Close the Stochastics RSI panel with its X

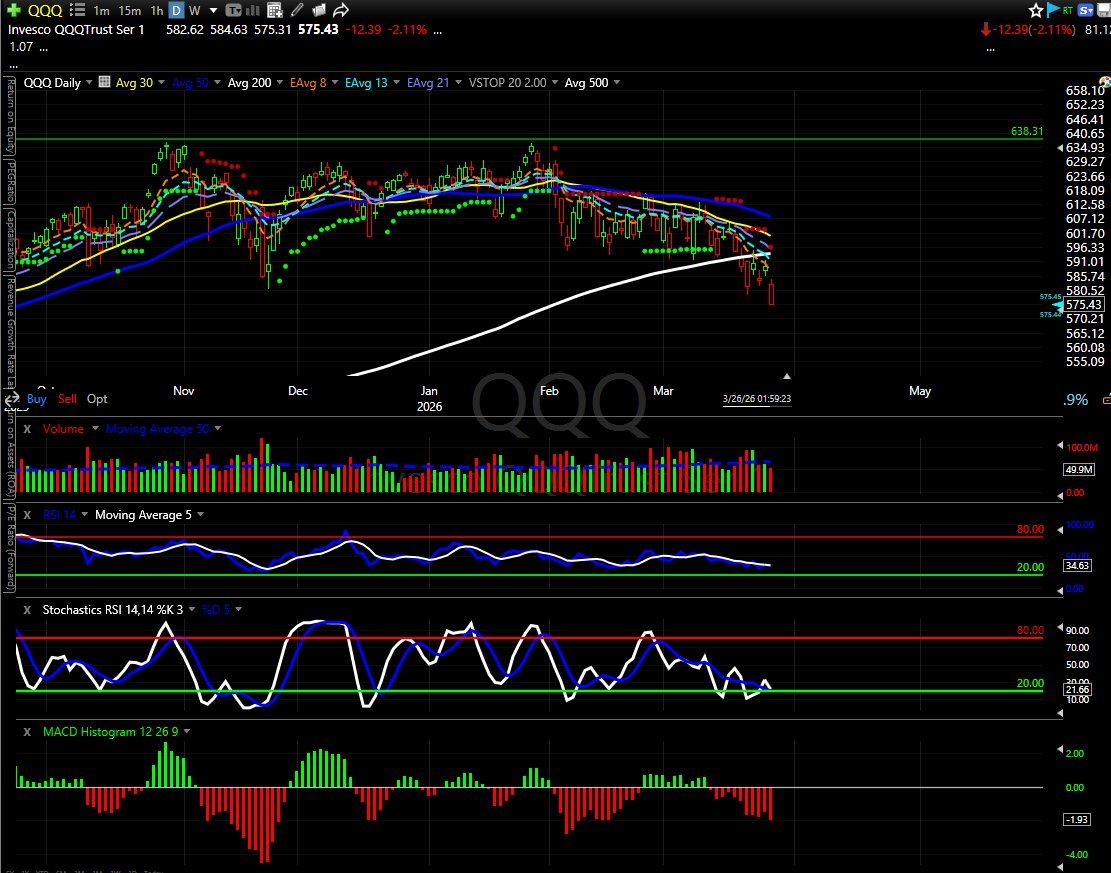pos(27,609)
